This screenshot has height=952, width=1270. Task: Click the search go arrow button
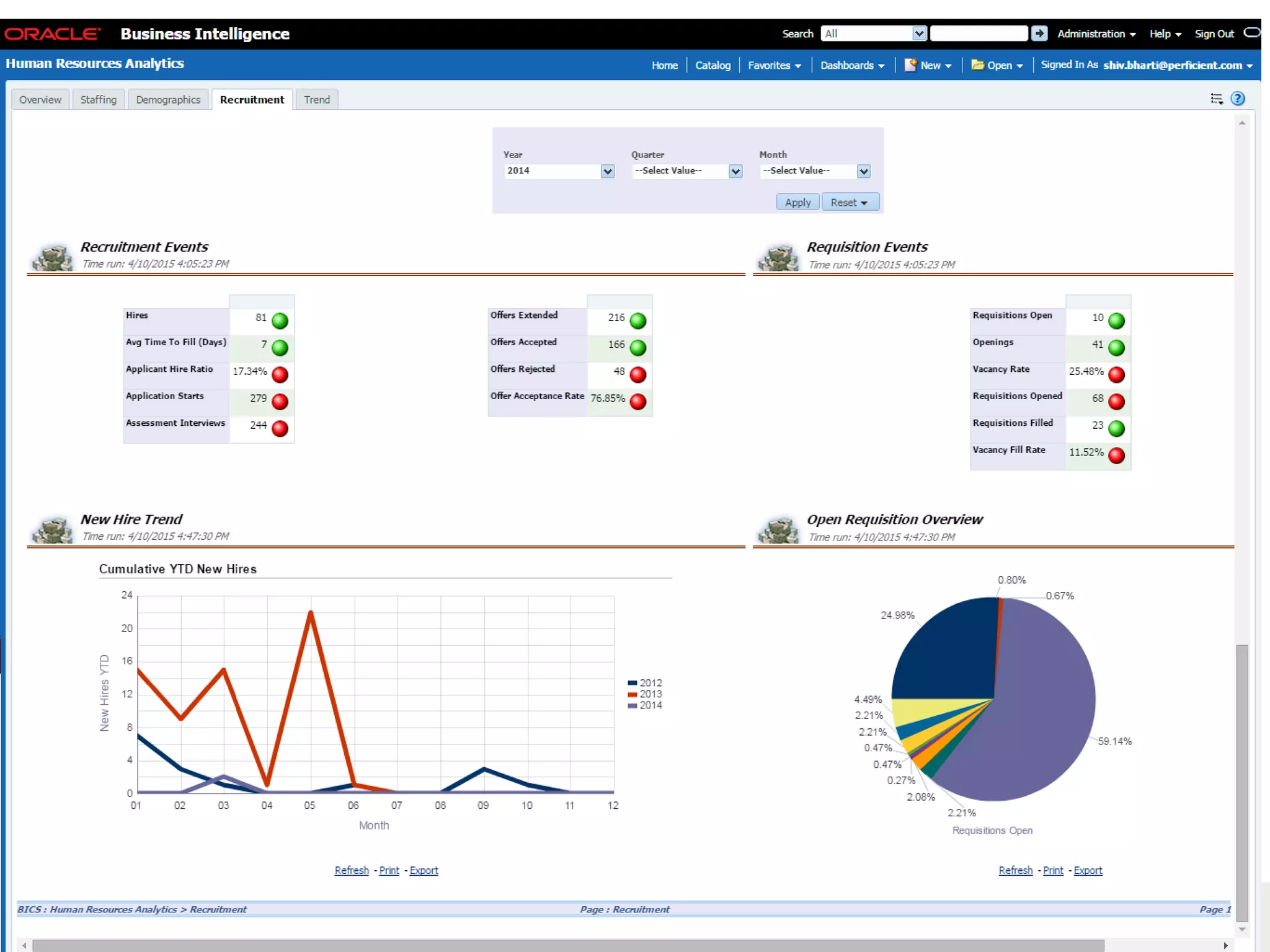point(1039,33)
